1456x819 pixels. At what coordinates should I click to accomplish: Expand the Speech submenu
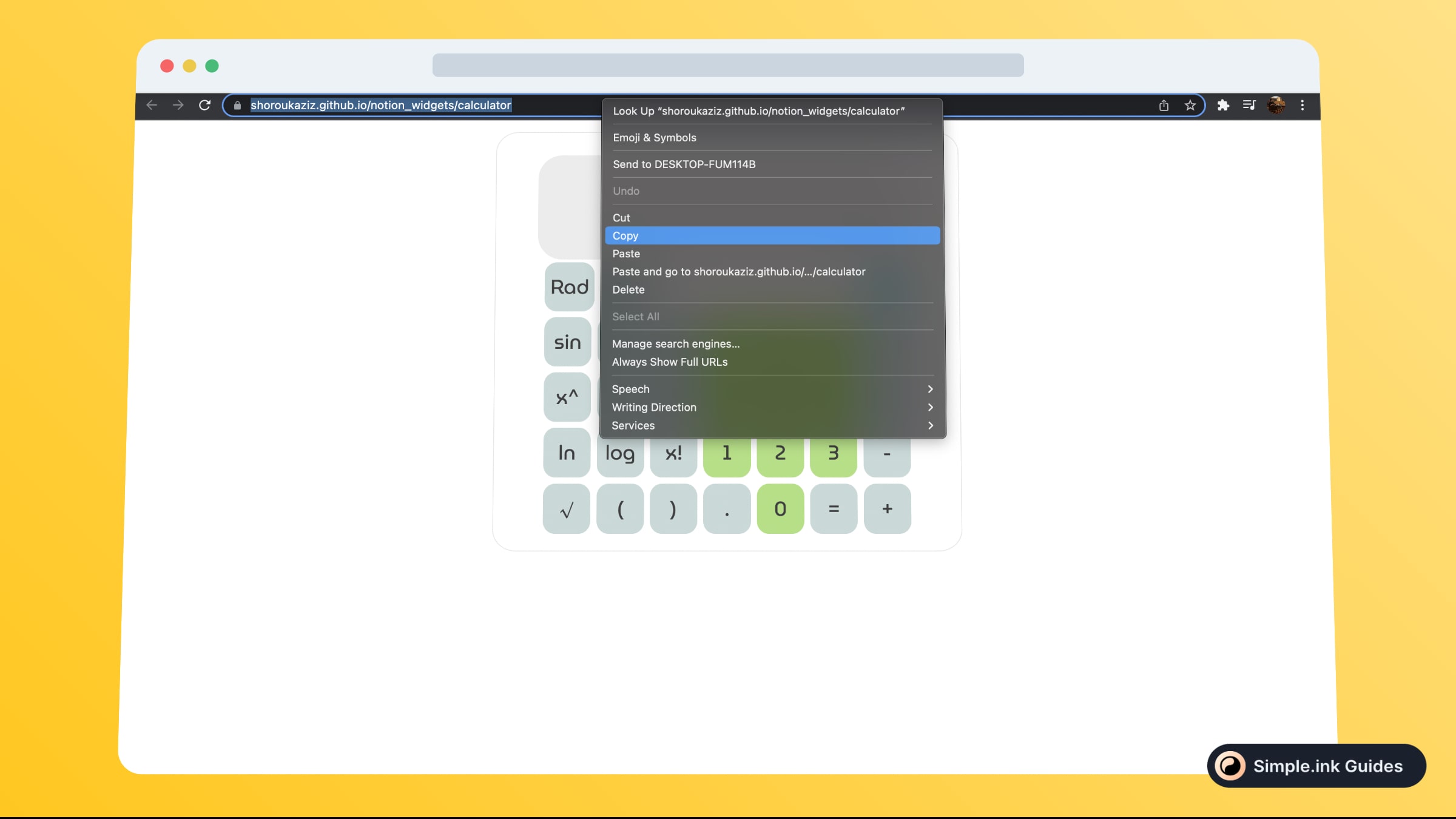[772, 389]
